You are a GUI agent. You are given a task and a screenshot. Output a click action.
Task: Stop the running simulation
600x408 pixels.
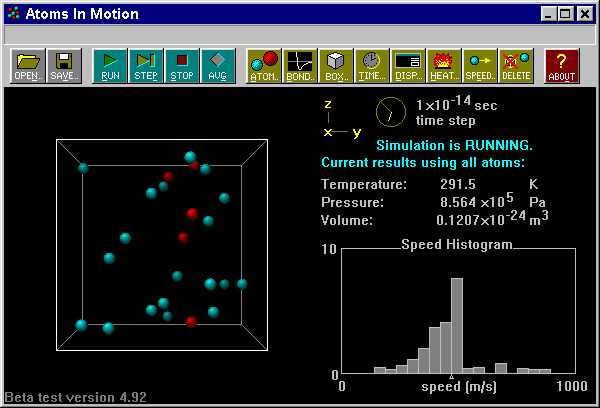182,65
